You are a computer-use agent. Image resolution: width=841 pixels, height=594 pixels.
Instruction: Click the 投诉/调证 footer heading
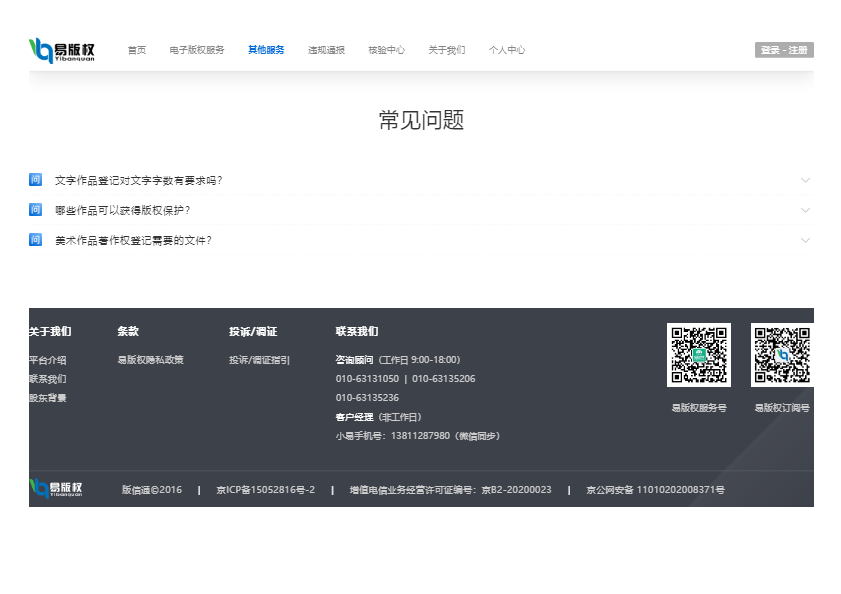point(253,332)
